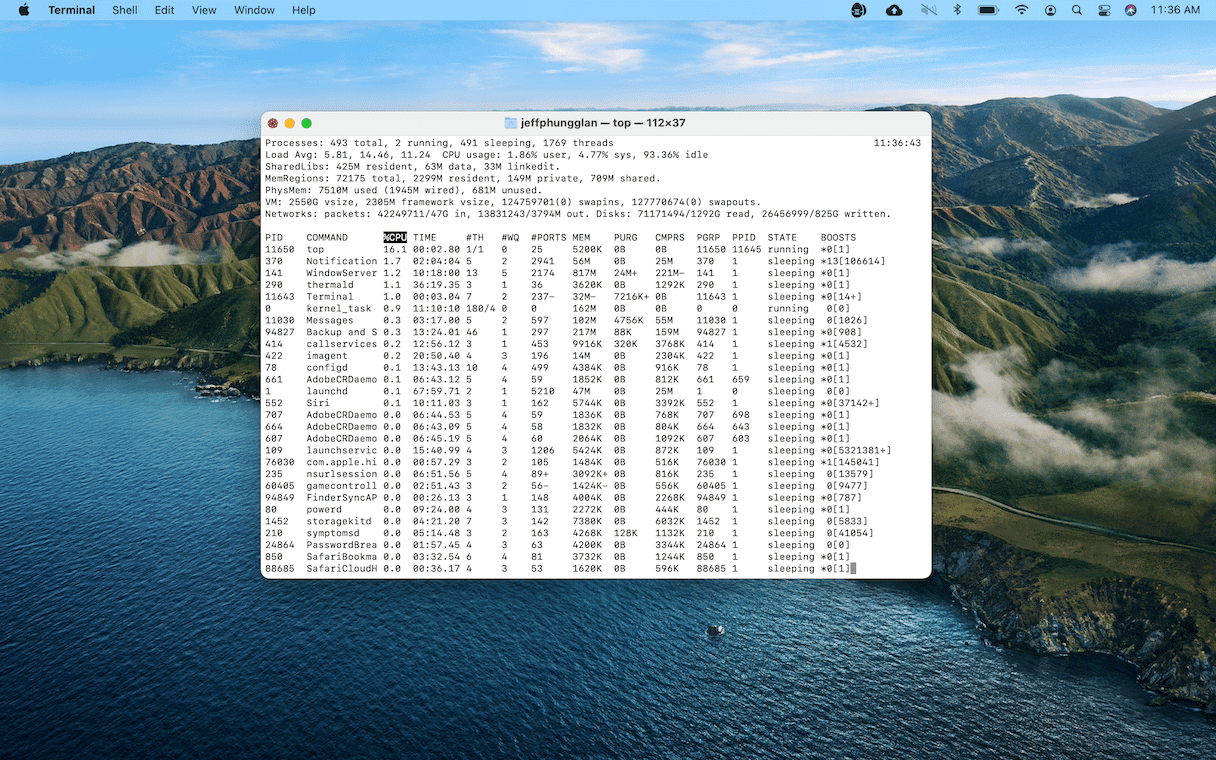
Task: Click the muted volume icon
Action: point(927,10)
